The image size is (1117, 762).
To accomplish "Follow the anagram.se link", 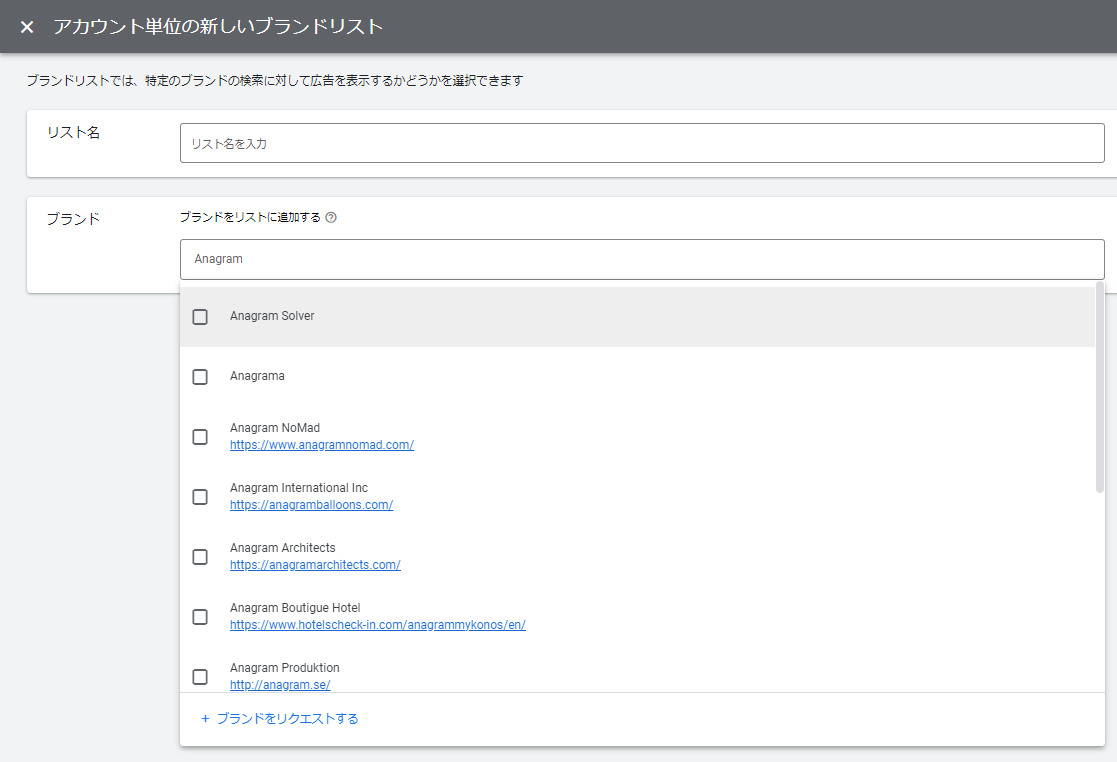I will point(280,685).
